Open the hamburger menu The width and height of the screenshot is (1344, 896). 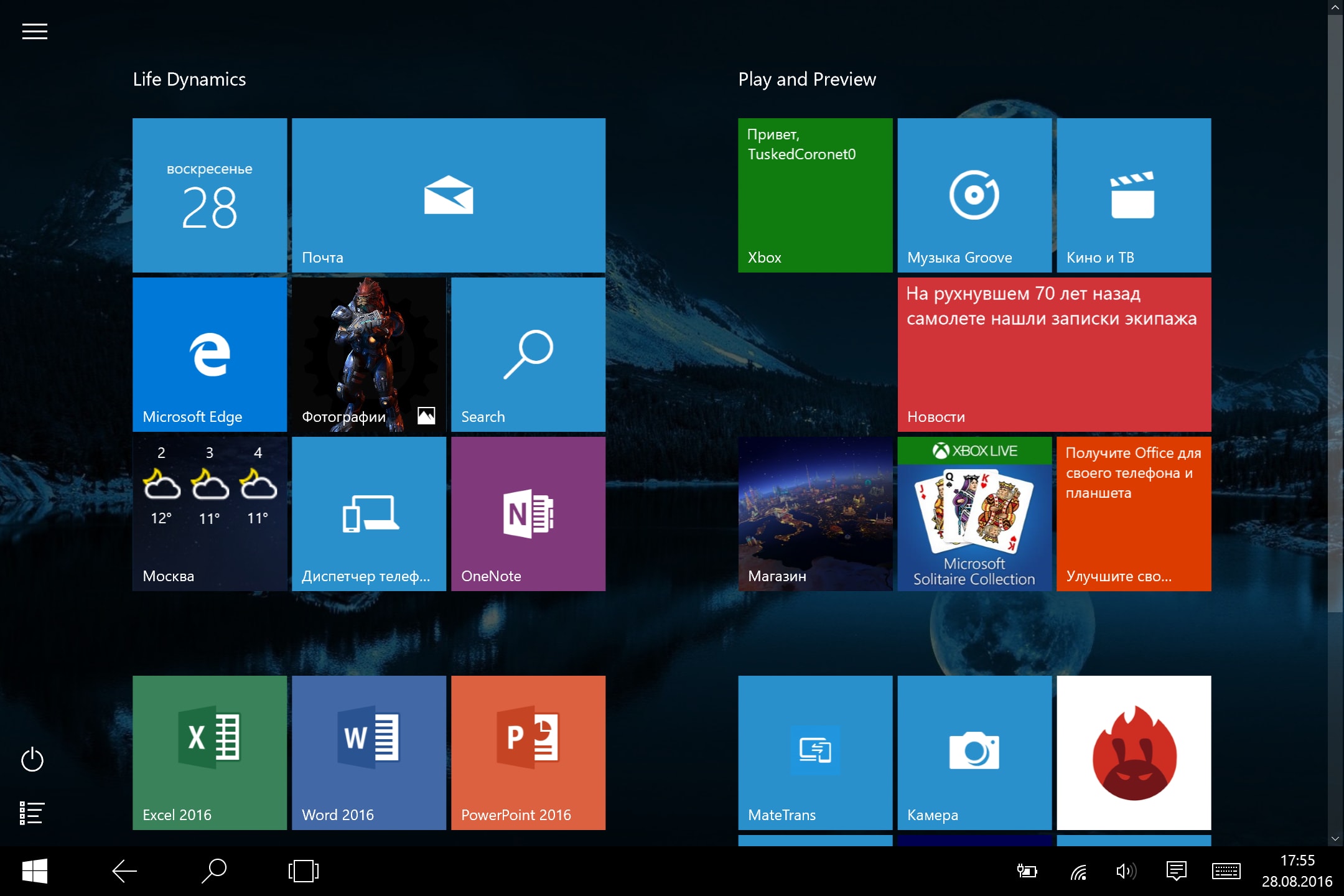35,31
